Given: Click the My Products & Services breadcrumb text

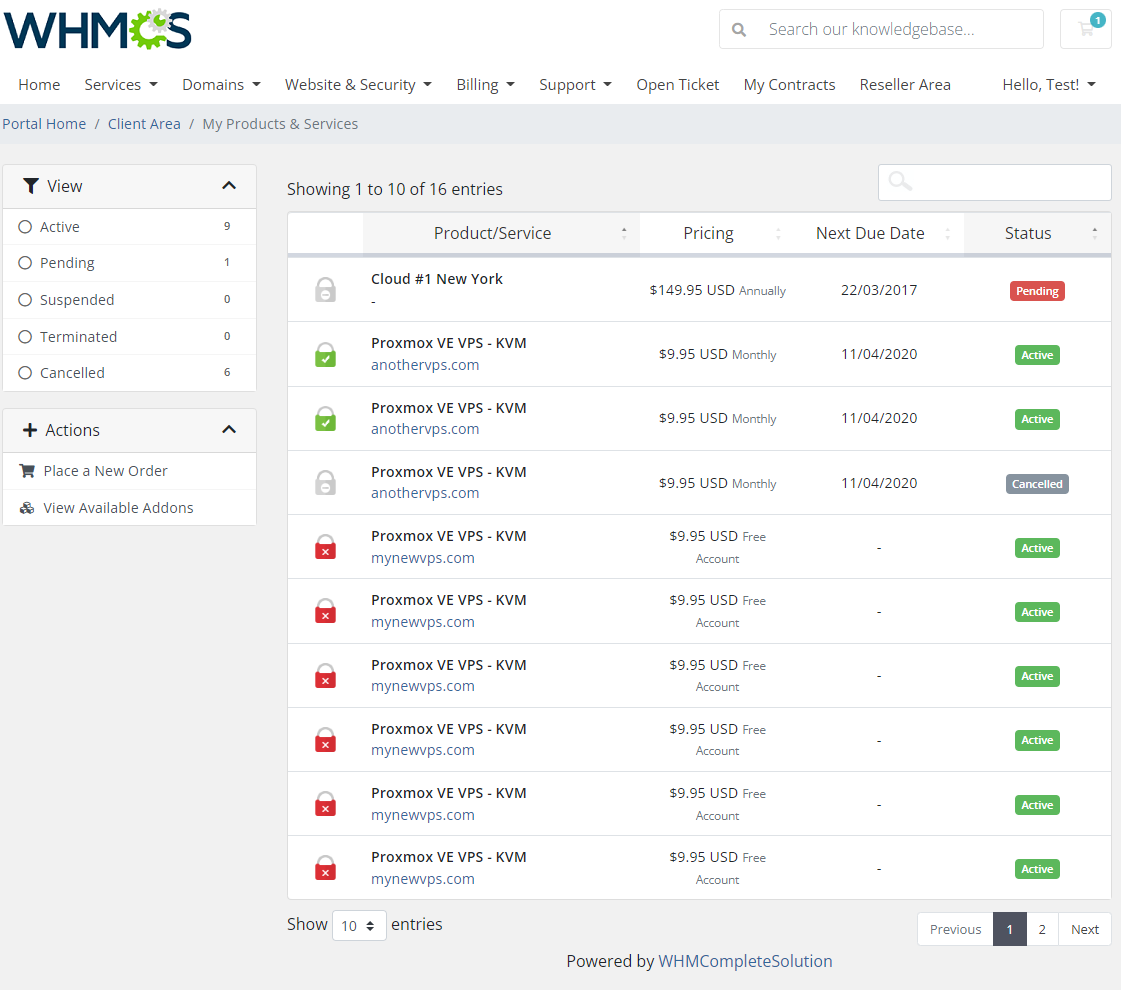Looking at the screenshot, I should coord(280,124).
